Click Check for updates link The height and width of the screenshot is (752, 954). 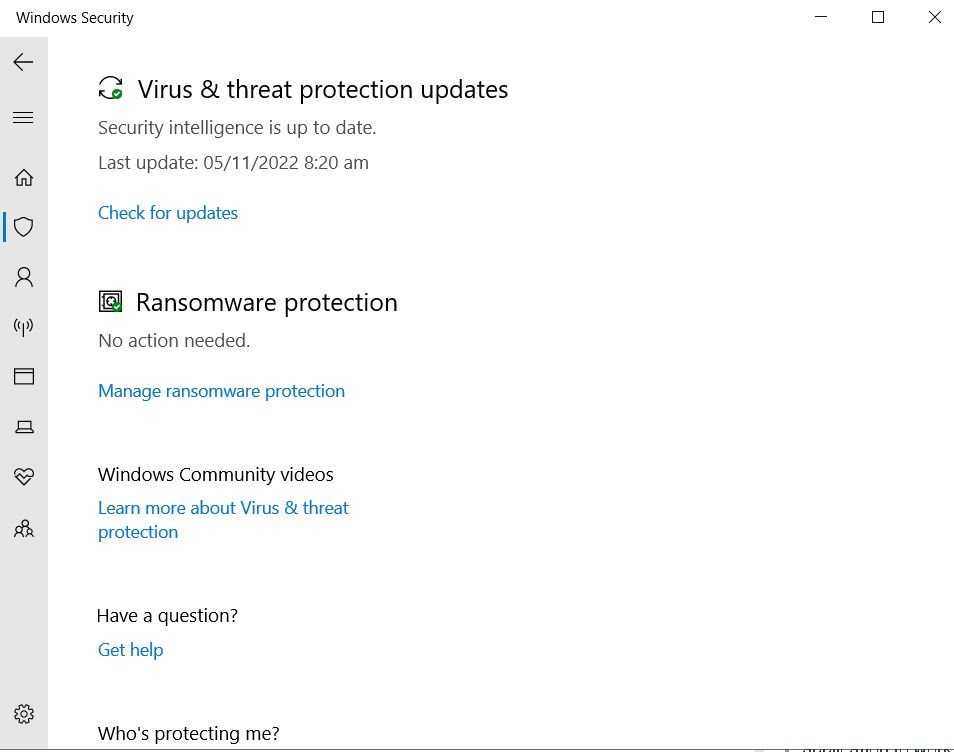[168, 213]
